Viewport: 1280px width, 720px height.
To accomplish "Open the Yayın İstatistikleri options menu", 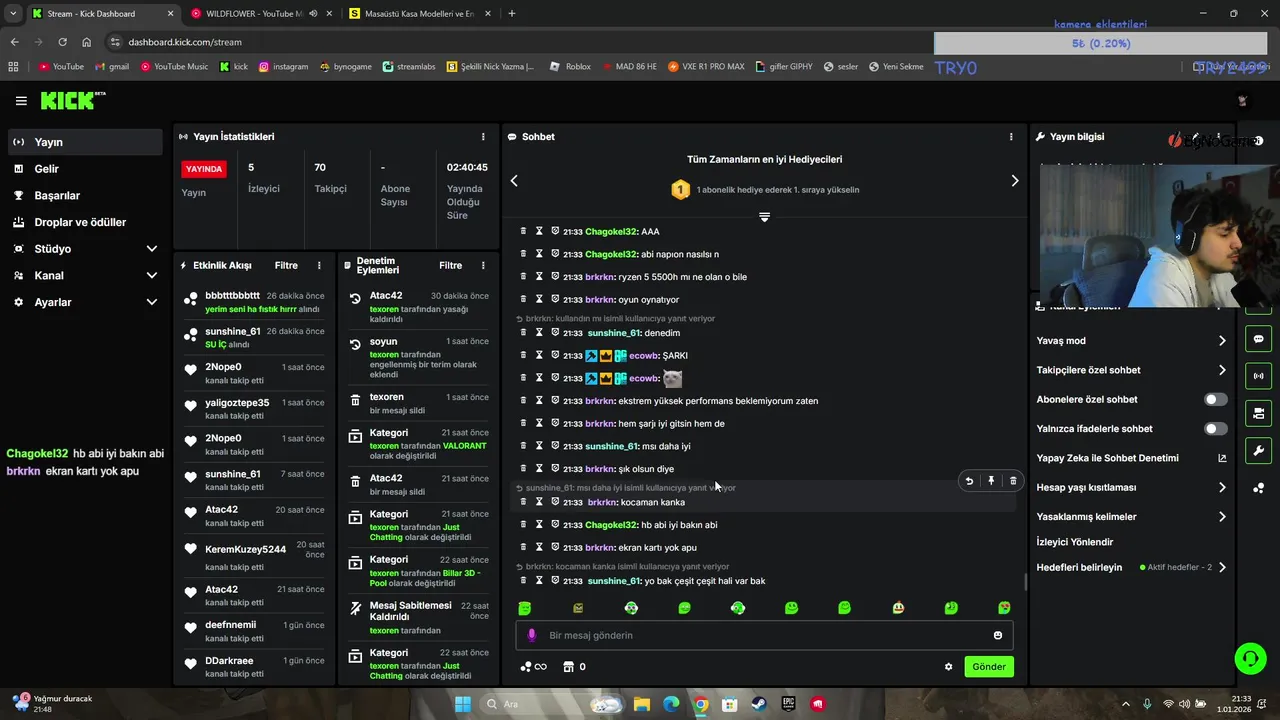I will click(x=483, y=137).
